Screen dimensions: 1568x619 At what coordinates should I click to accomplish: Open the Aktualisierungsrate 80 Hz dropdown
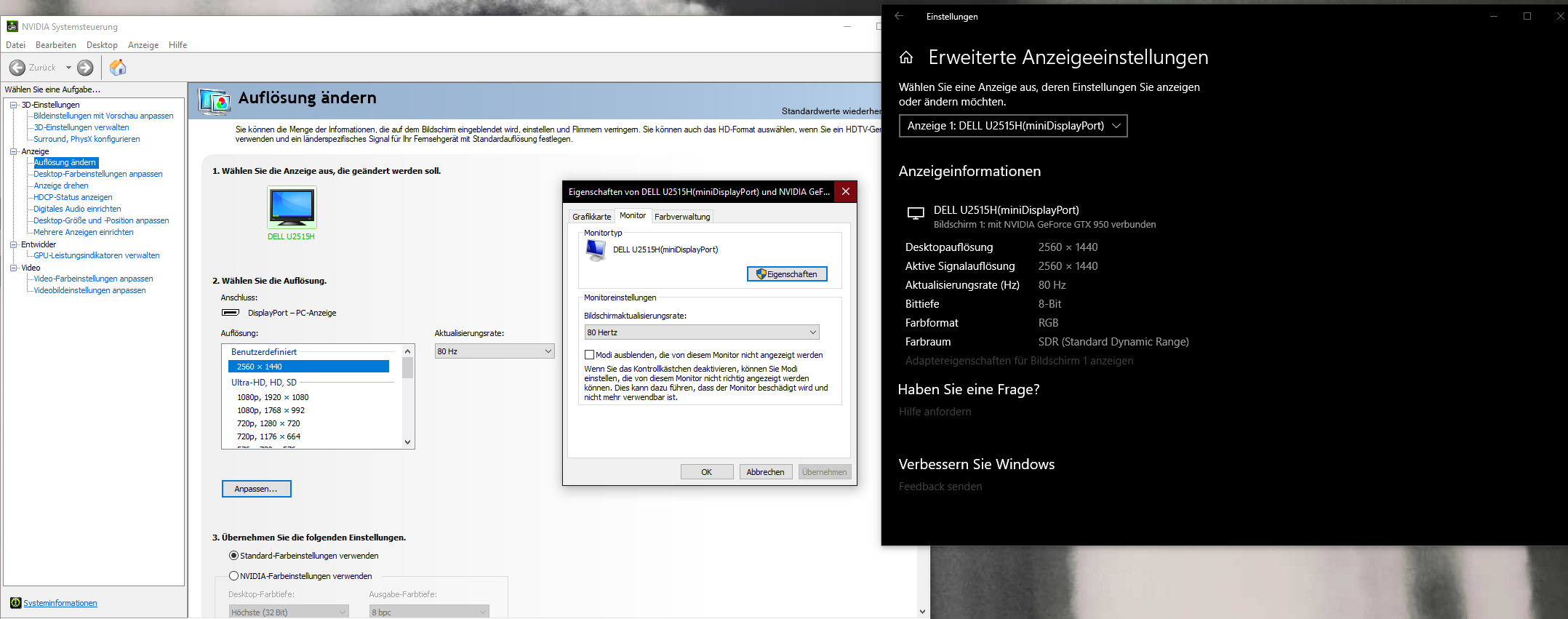click(495, 351)
